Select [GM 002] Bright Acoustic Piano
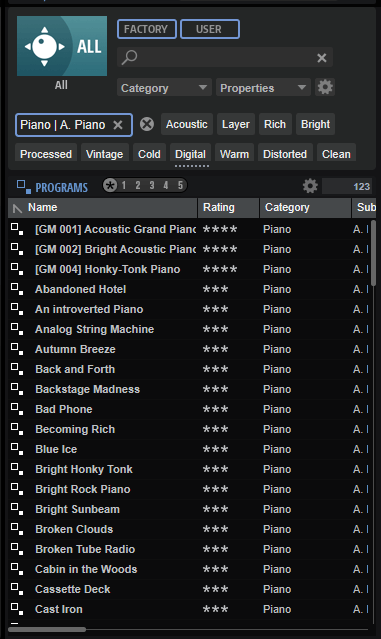This screenshot has height=639, width=381. [115, 249]
